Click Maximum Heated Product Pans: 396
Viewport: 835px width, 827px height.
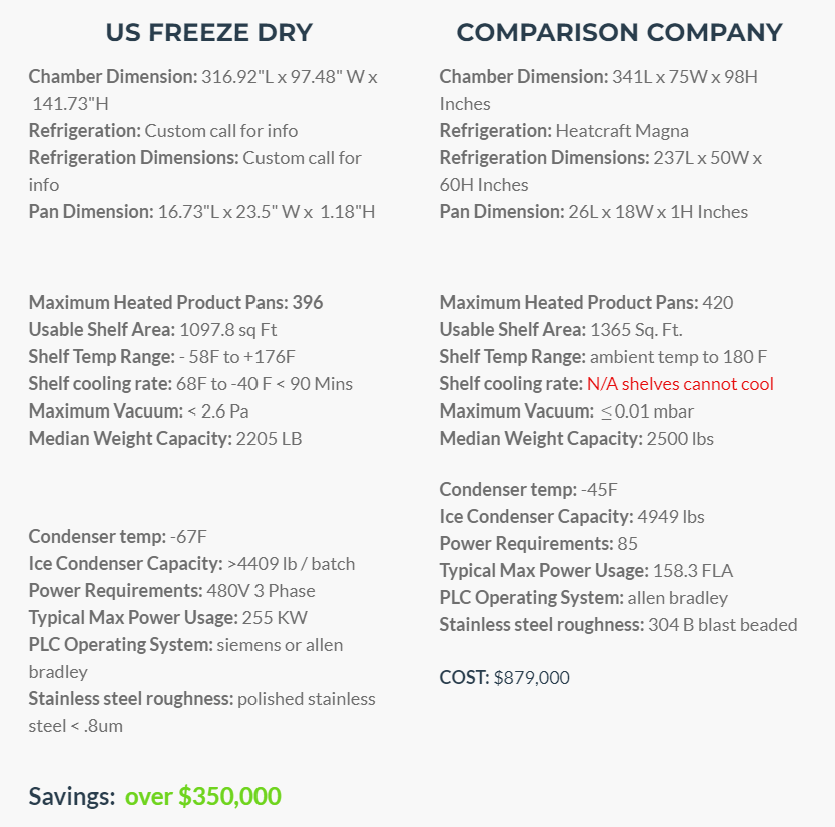click(176, 302)
